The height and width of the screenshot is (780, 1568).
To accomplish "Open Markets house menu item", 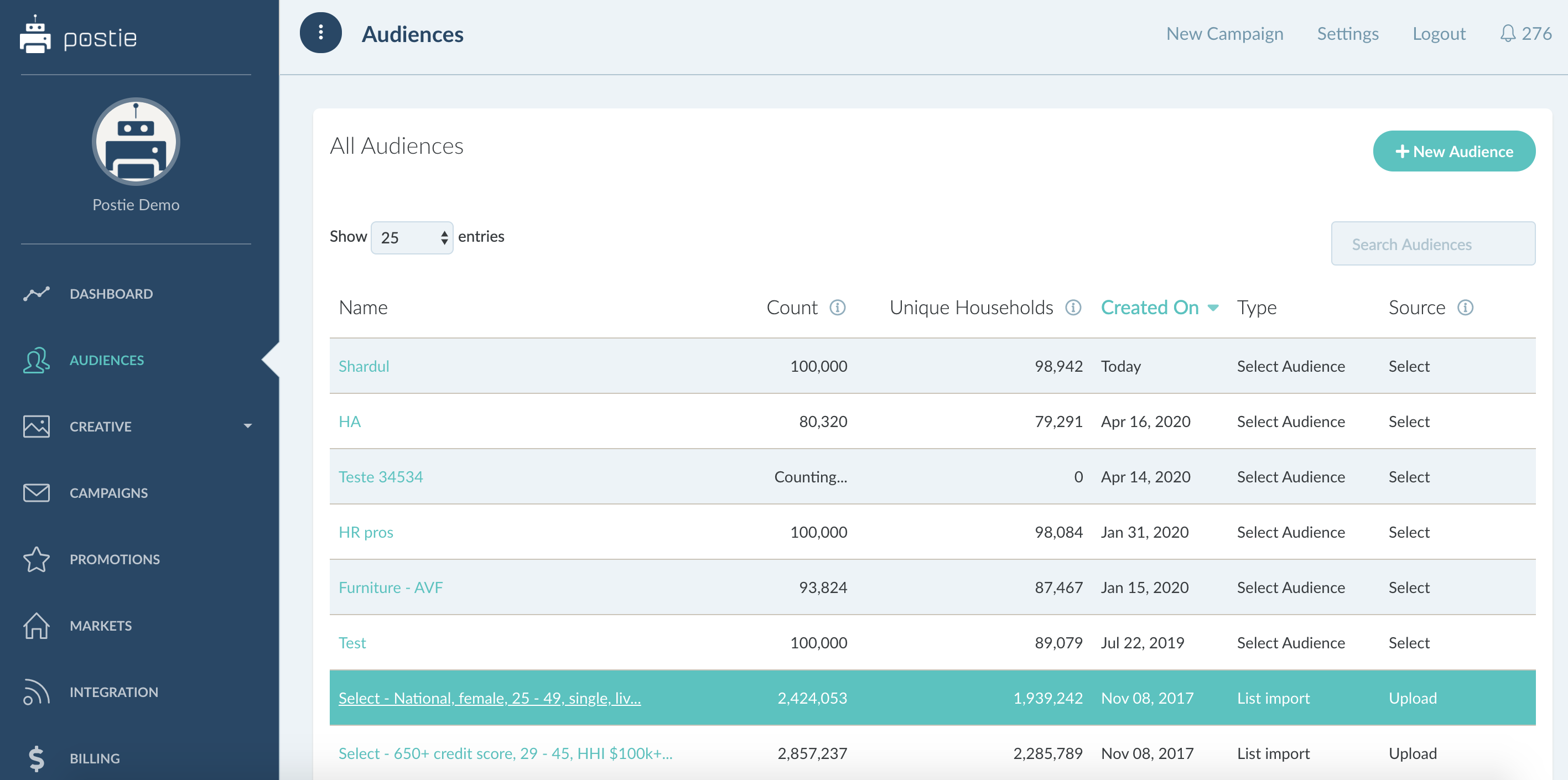I will (101, 626).
